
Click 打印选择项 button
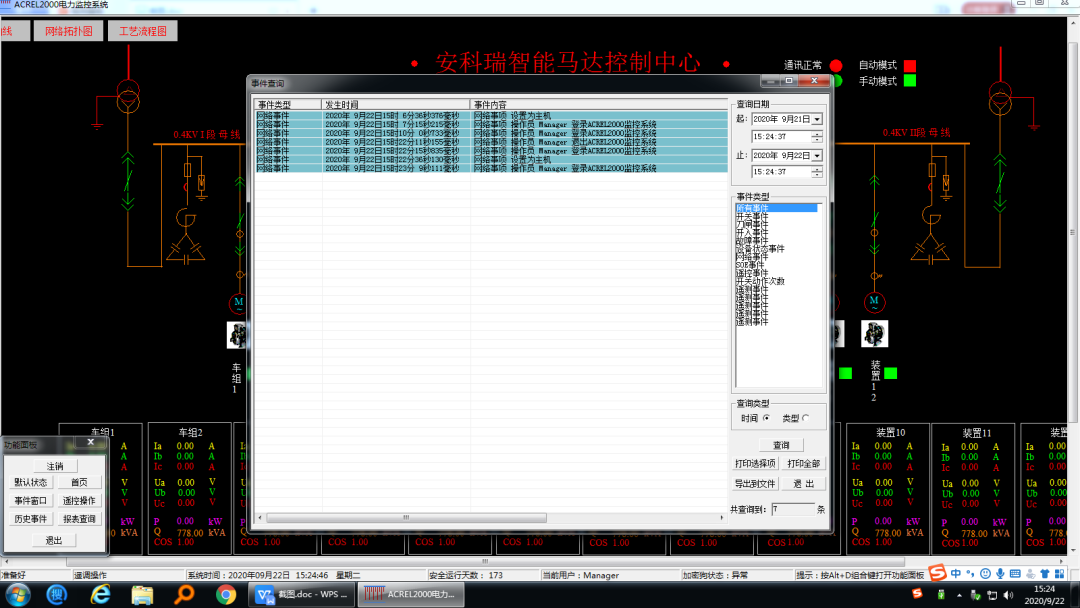pyautogui.click(x=755, y=463)
